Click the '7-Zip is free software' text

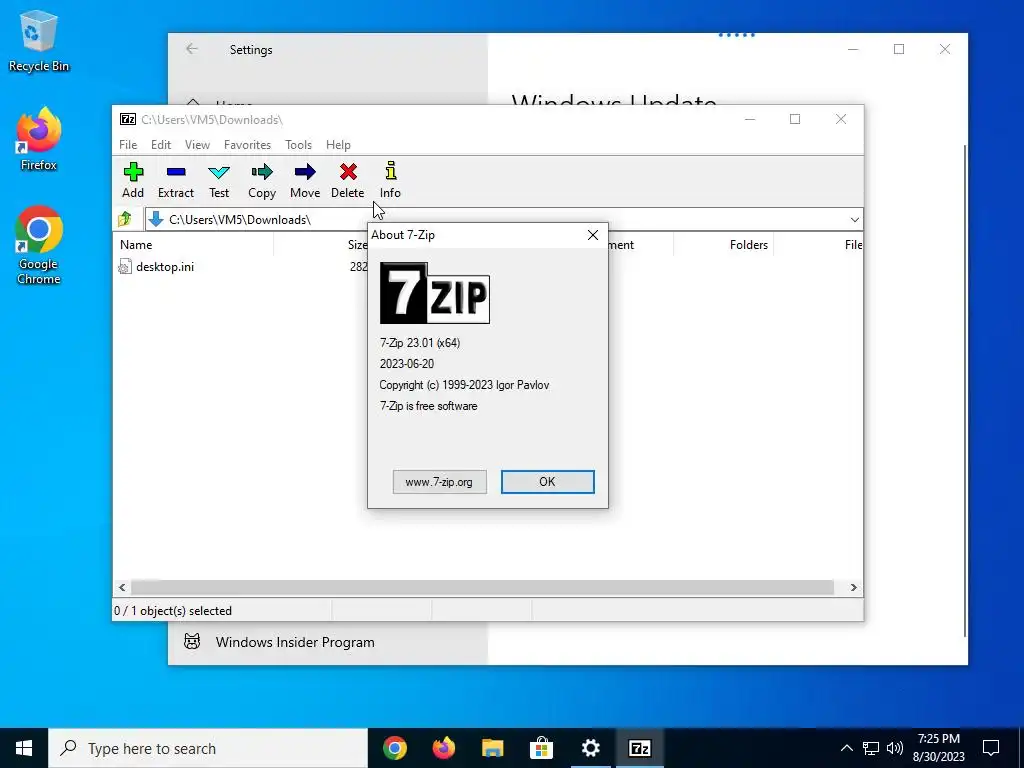coord(428,406)
